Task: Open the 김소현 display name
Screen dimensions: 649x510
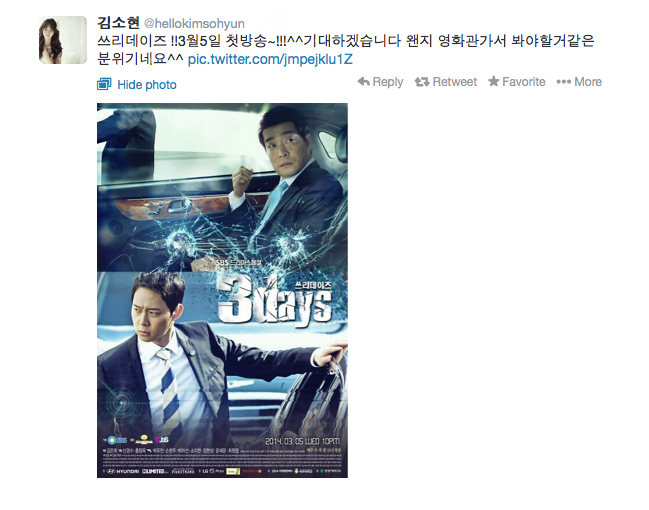Action: tap(118, 23)
